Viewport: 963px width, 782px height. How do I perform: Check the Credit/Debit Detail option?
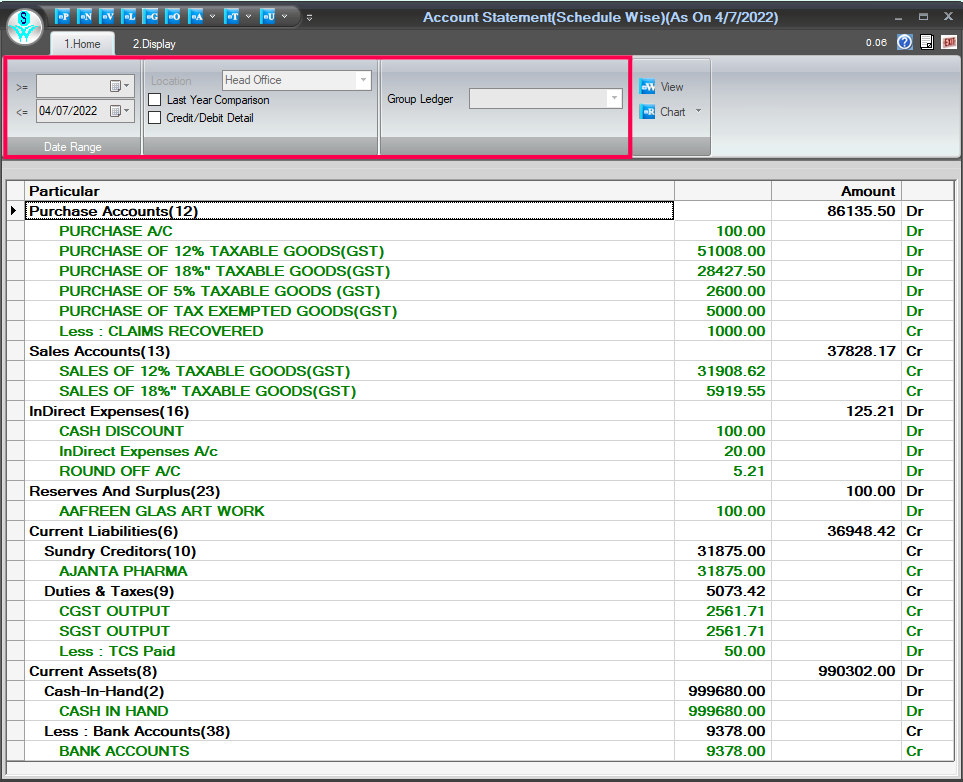tap(155, 118)
